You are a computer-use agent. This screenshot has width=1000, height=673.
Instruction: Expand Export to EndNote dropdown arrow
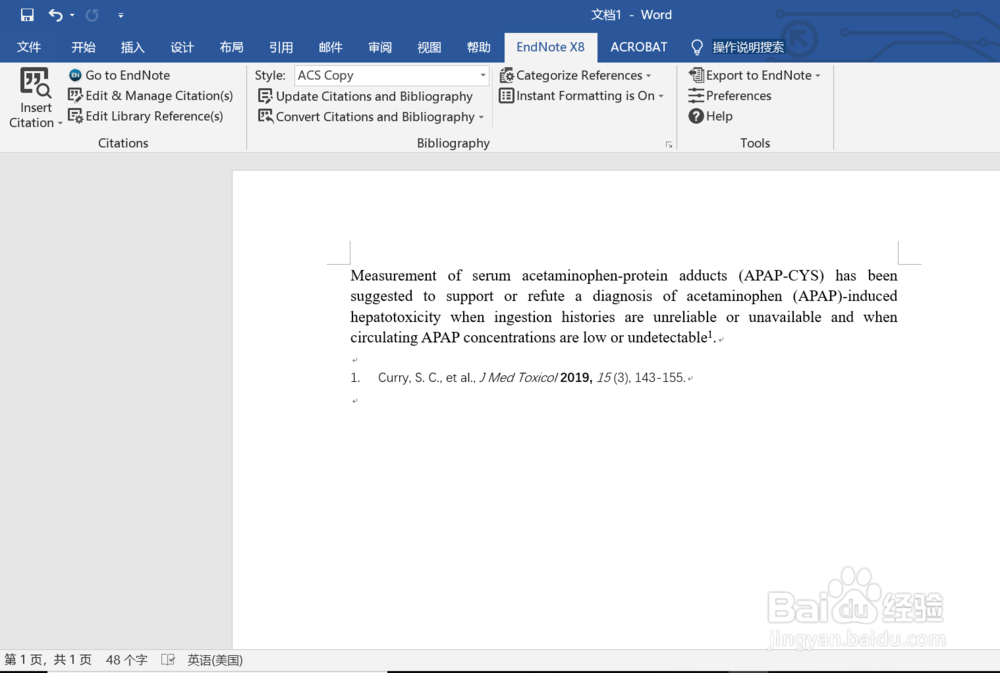pyautogui.click(x=818, y=75)
